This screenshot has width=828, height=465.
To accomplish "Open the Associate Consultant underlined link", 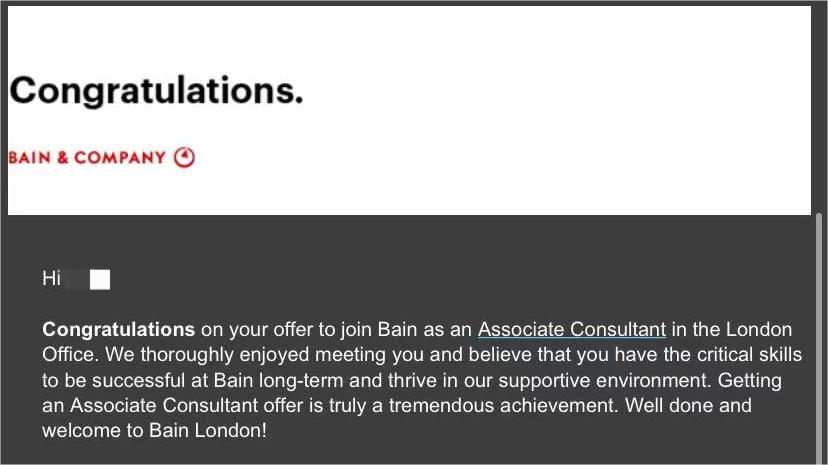I will [x=572, y=329].
